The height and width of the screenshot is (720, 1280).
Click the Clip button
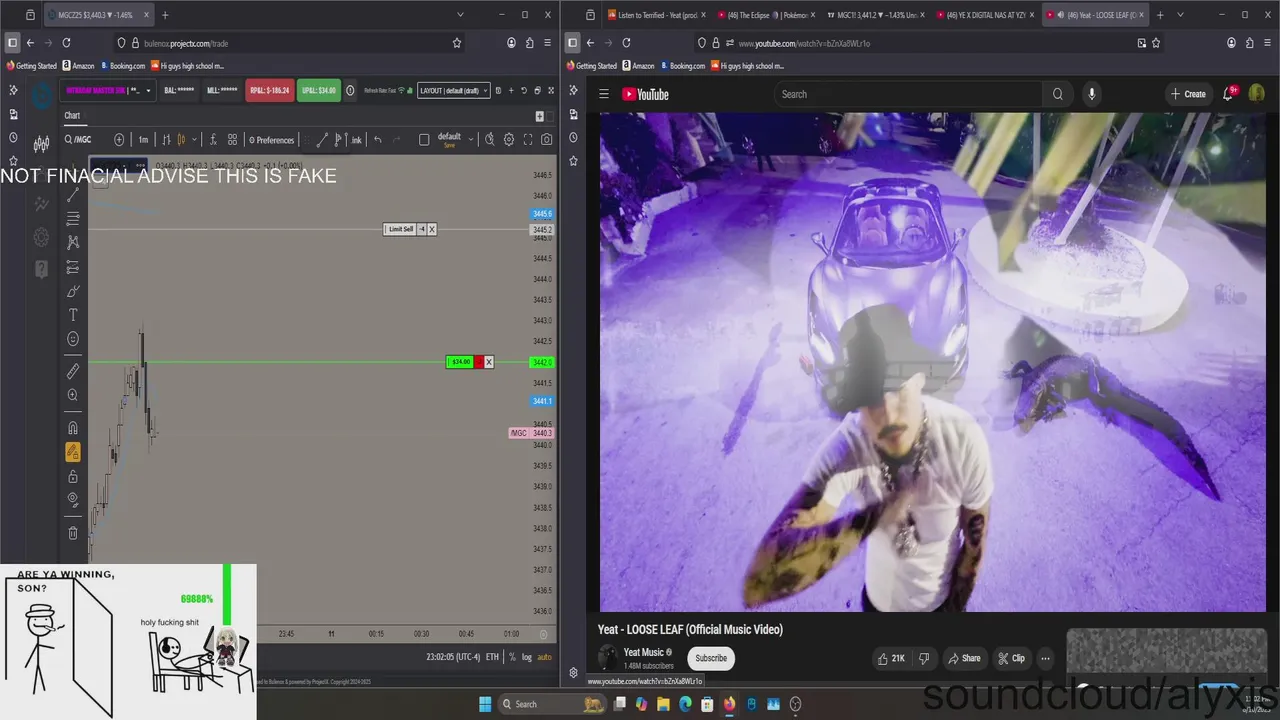(1012, 658)
